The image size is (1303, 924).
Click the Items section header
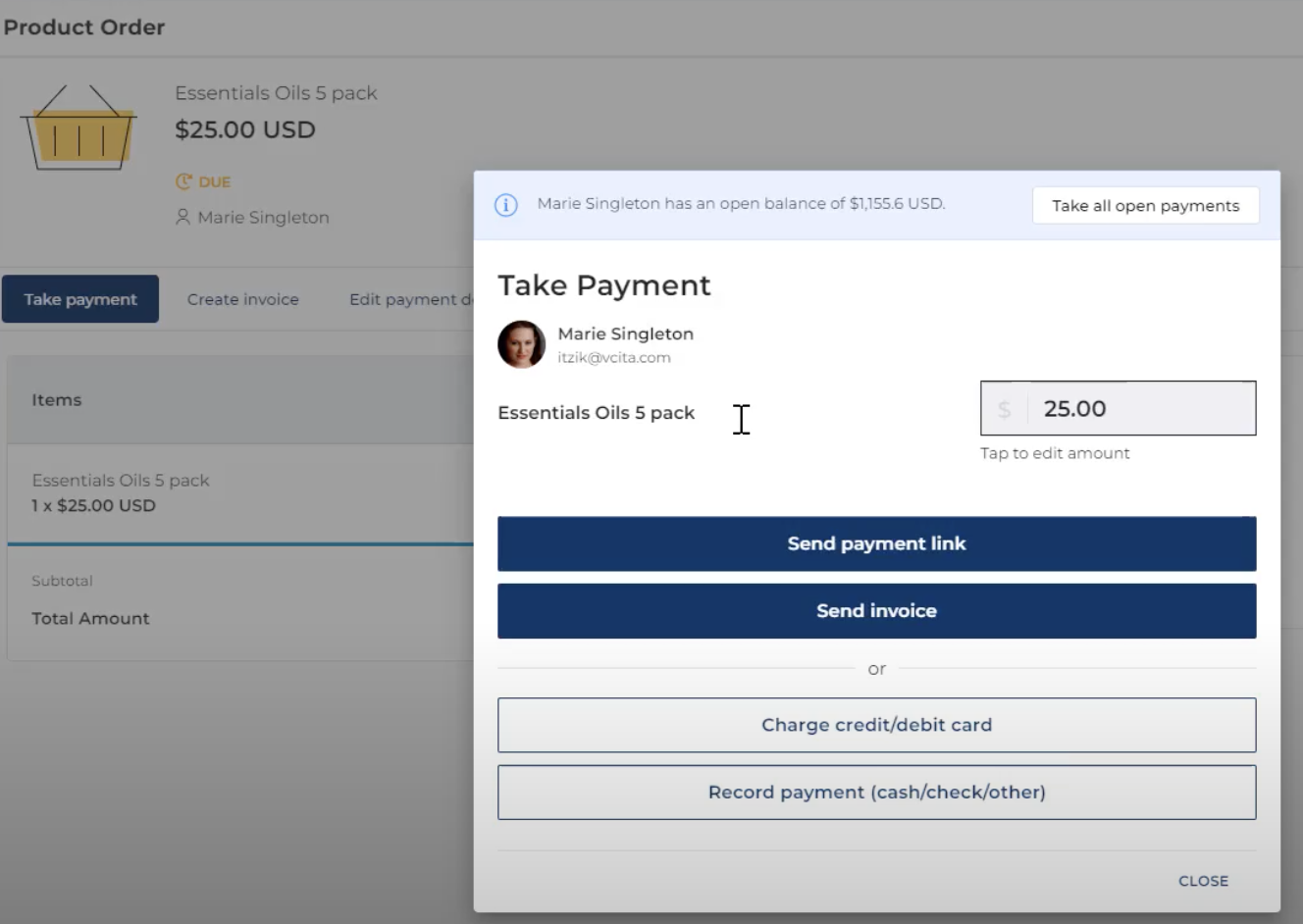[x=56, y=400]
